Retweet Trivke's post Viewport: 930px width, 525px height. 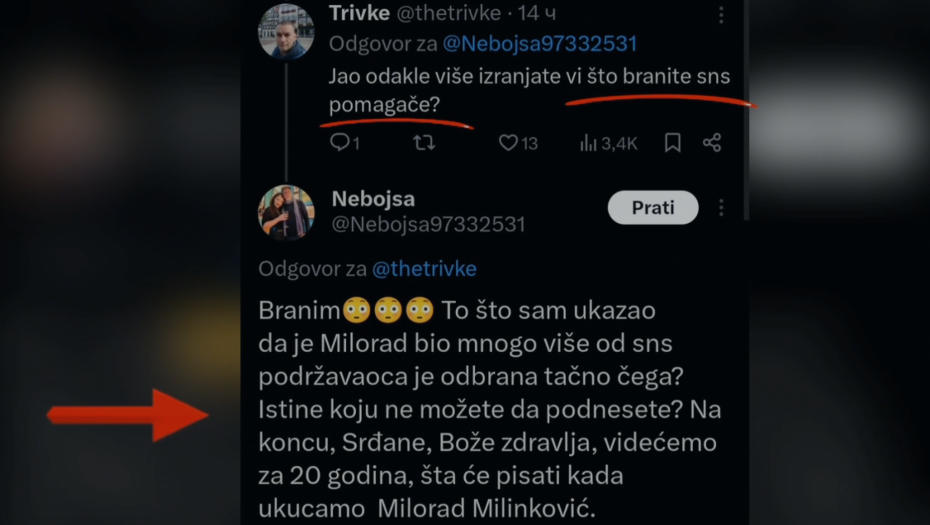pyautogui.click(x=424, y=143)
